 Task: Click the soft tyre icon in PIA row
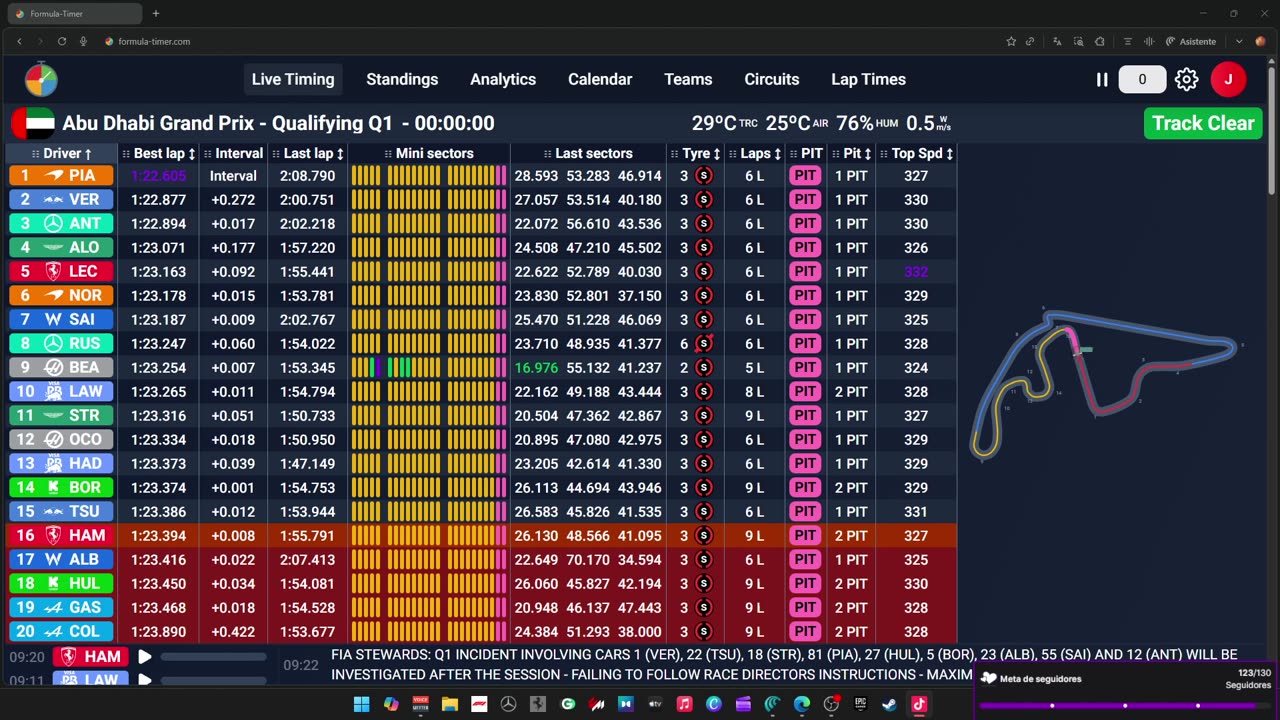[703, 176]
